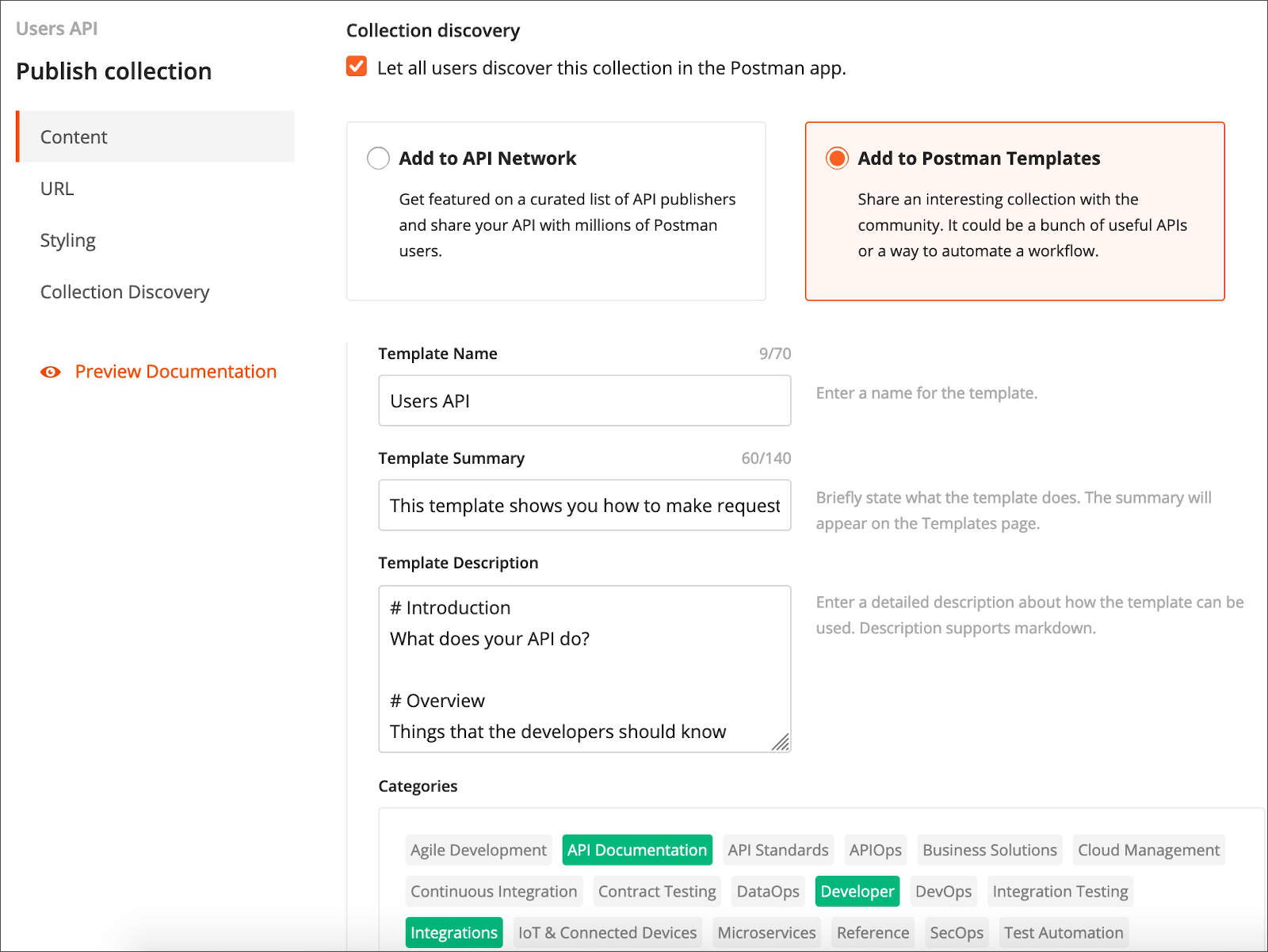Select Test Automation category tag
The height and width of the screenshot is (952, 1268).
coord(1064,932)
